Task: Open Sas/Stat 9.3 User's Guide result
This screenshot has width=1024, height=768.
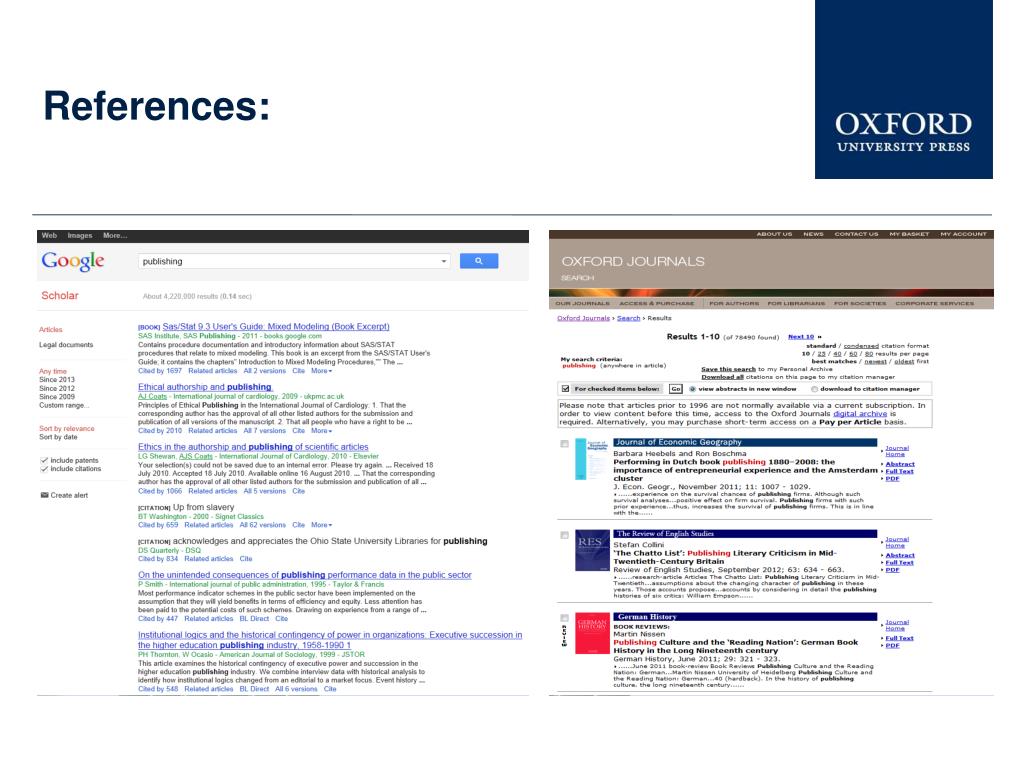Action: [276, 327]
